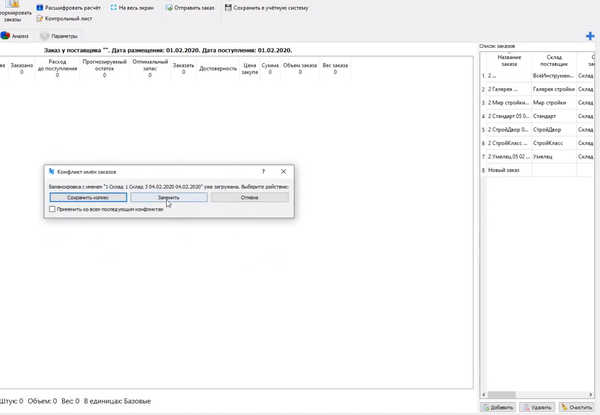Click Галерея стройки supplier cell
Image resolution: width=600 pixels, height=415 pixels.
tap(554, 89)
